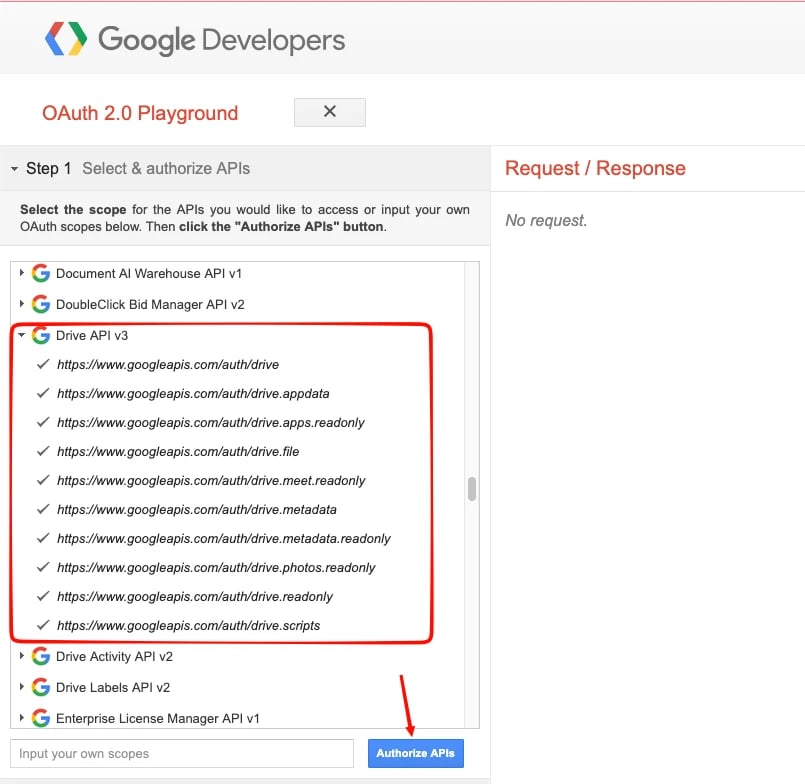
Task: Click the auth/drive.metadata.readonly scope URL text
Action: [224, 539]
